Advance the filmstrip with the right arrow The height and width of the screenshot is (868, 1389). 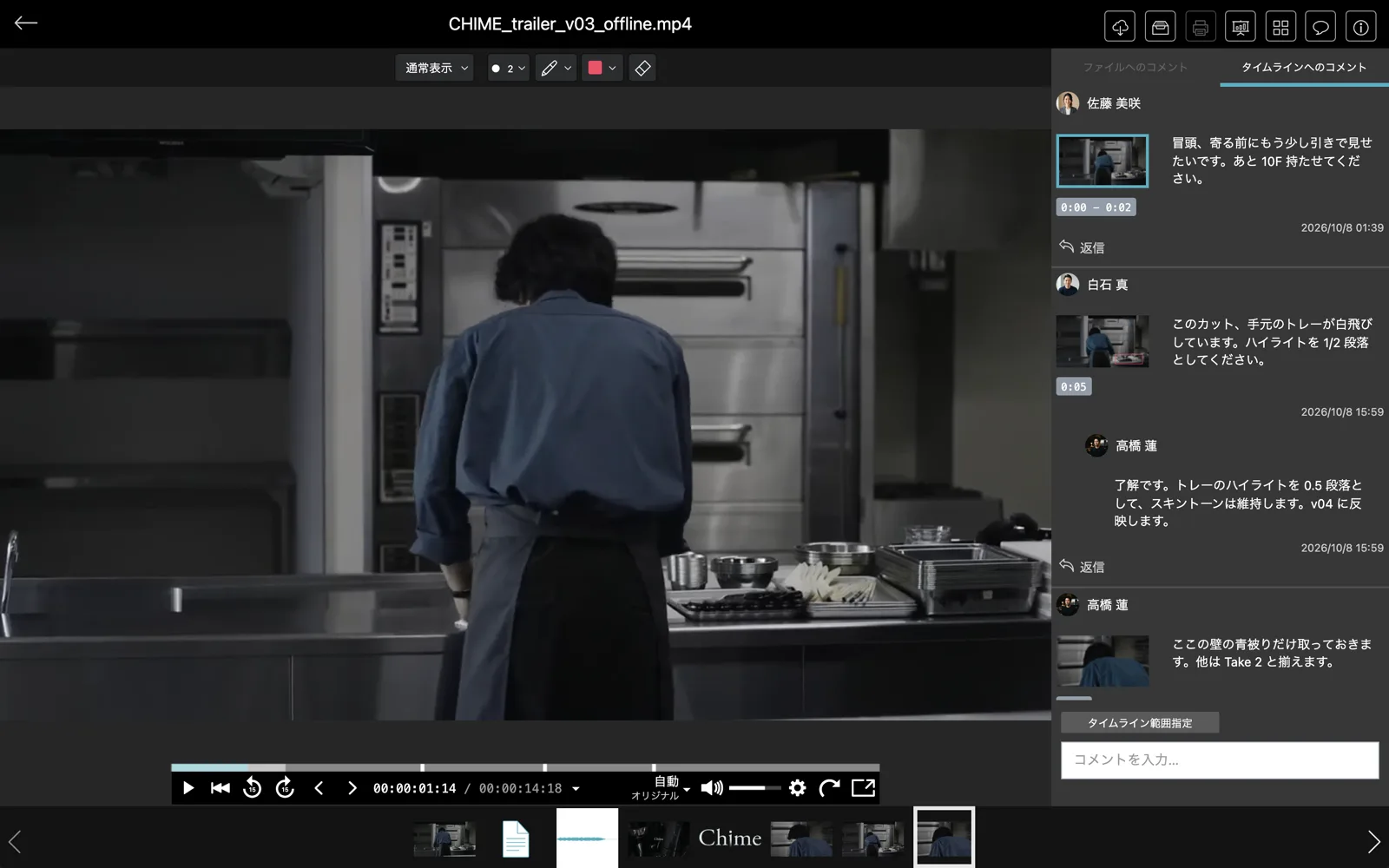[1373, 841]
